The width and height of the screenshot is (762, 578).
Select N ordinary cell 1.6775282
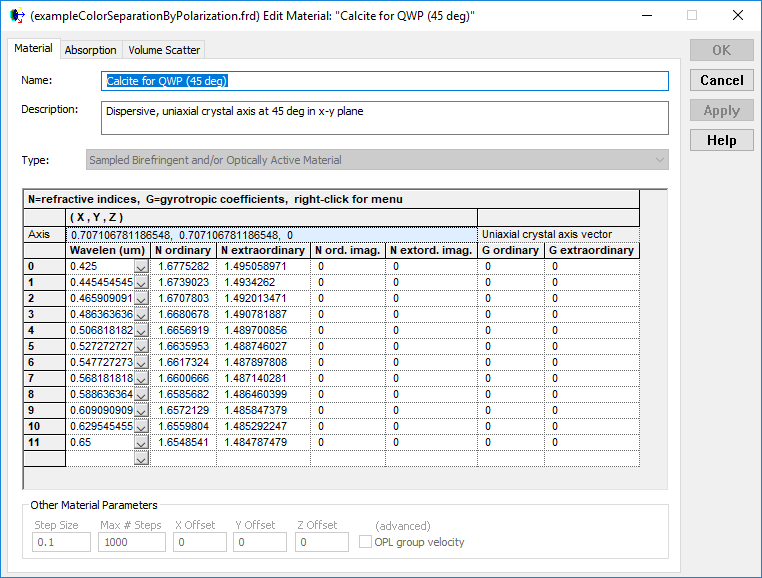click(x=184, y=266)
